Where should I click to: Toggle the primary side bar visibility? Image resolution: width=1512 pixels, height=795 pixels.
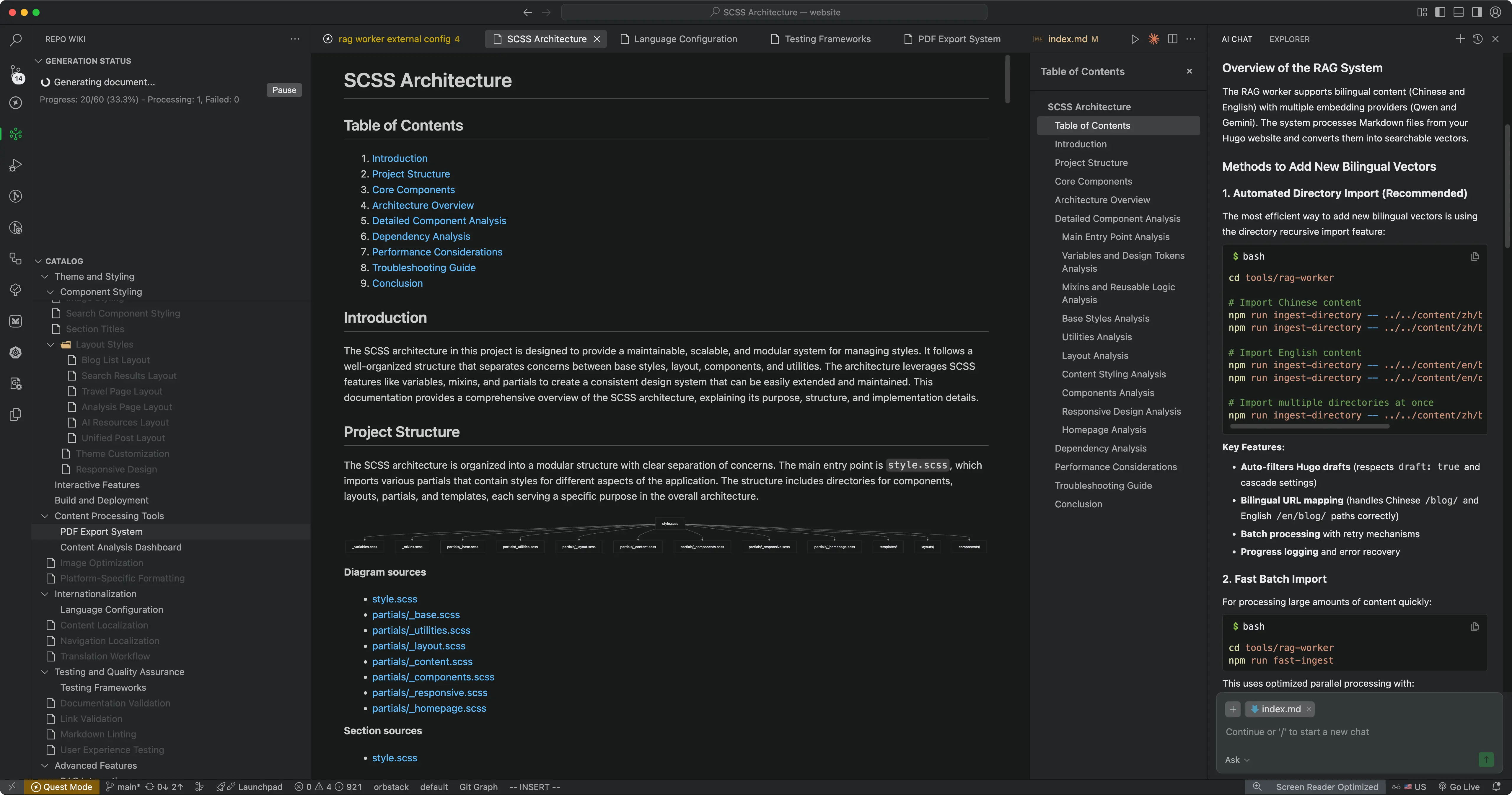coord(1440,12)
